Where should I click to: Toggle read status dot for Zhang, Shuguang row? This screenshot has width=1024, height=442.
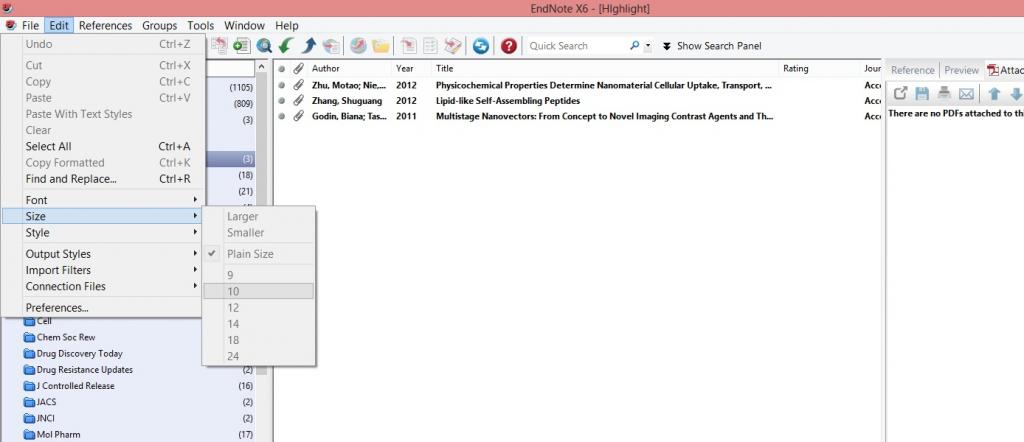(281, 101)
